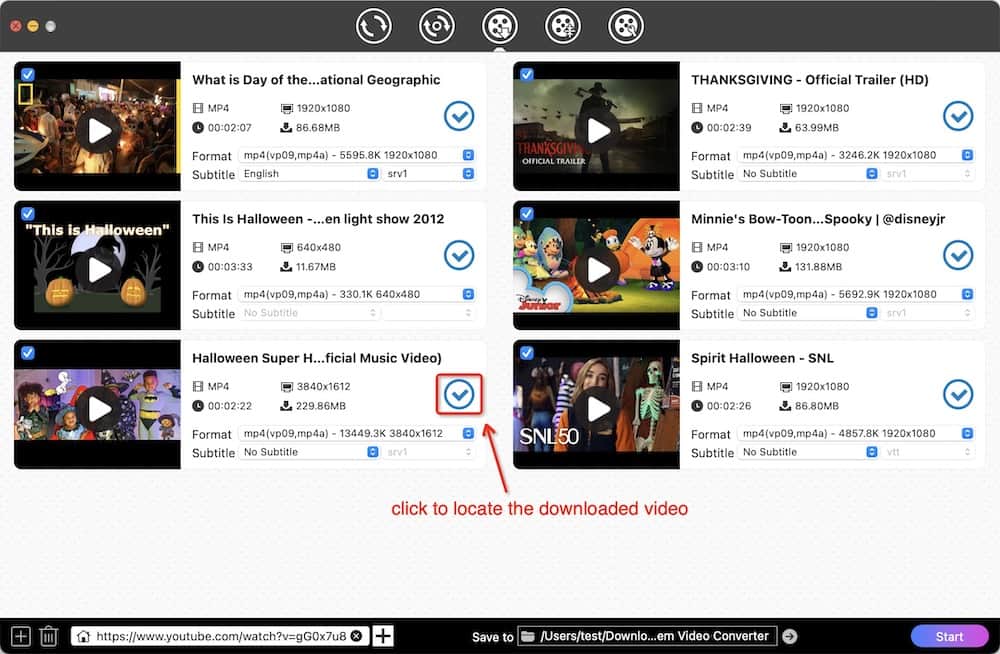
Task: Locate downloaded Day of the Dead video checkmark
Action: coord(459,116)
